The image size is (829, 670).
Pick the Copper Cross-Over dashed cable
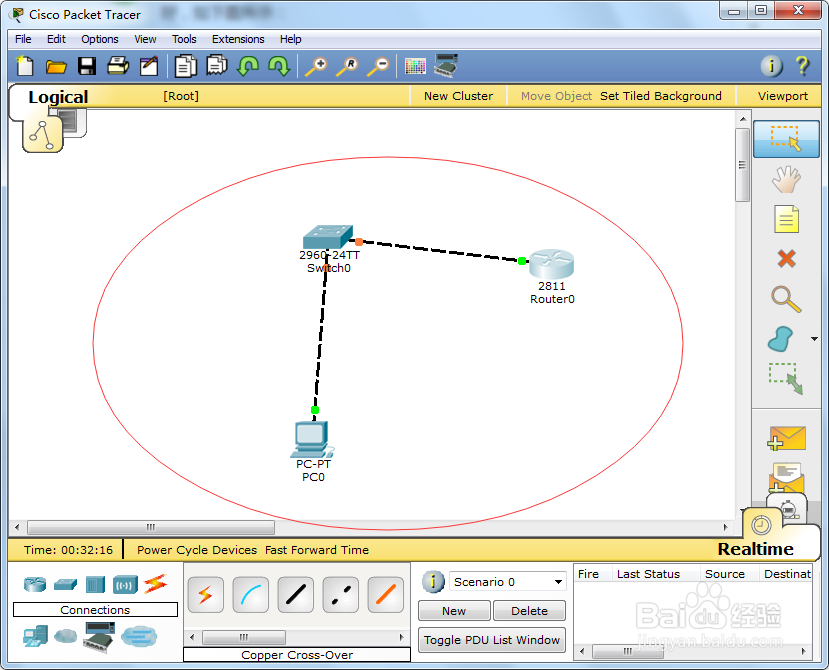(x=340, y=595)
